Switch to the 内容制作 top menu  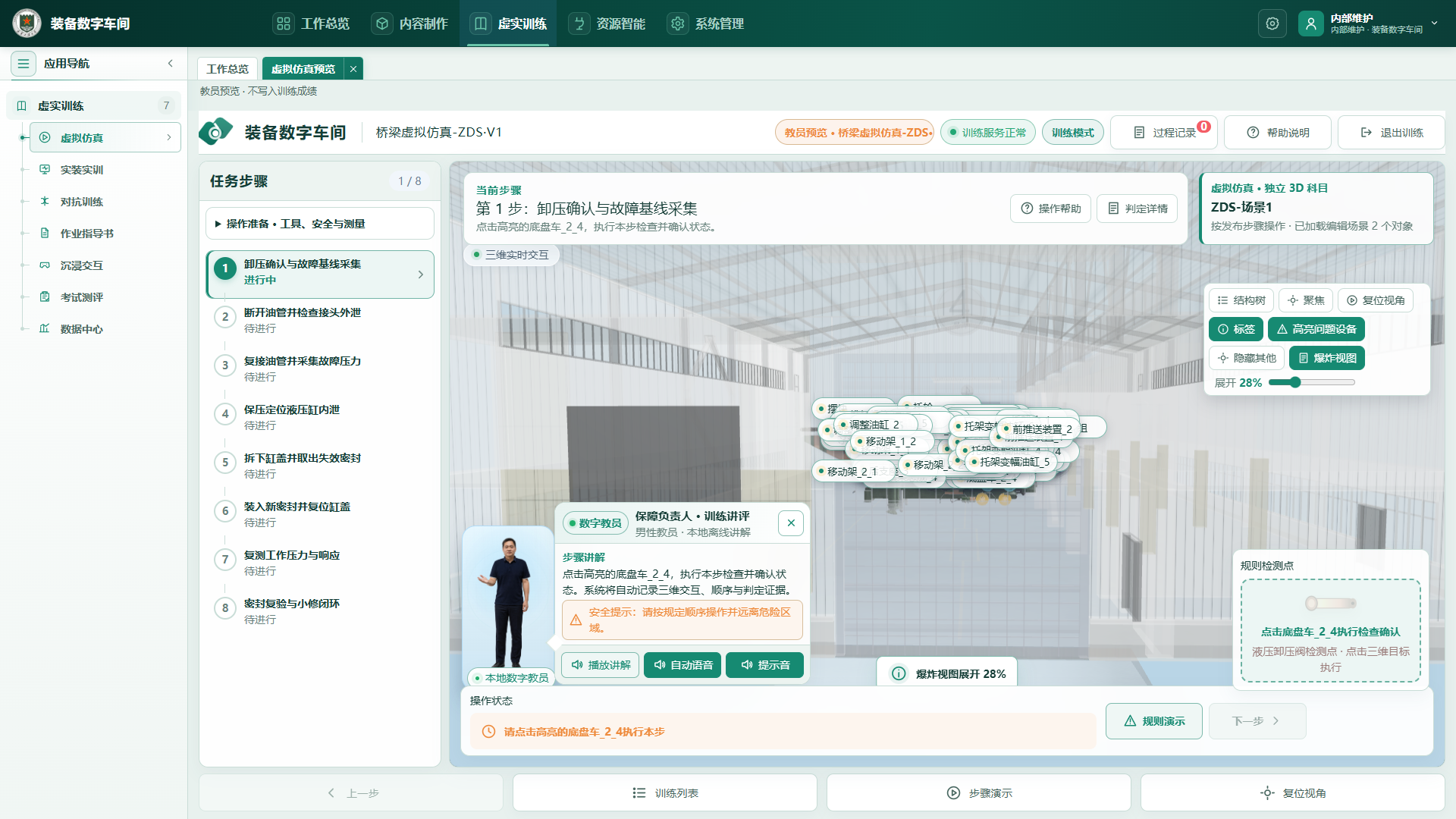coord(410,24)
